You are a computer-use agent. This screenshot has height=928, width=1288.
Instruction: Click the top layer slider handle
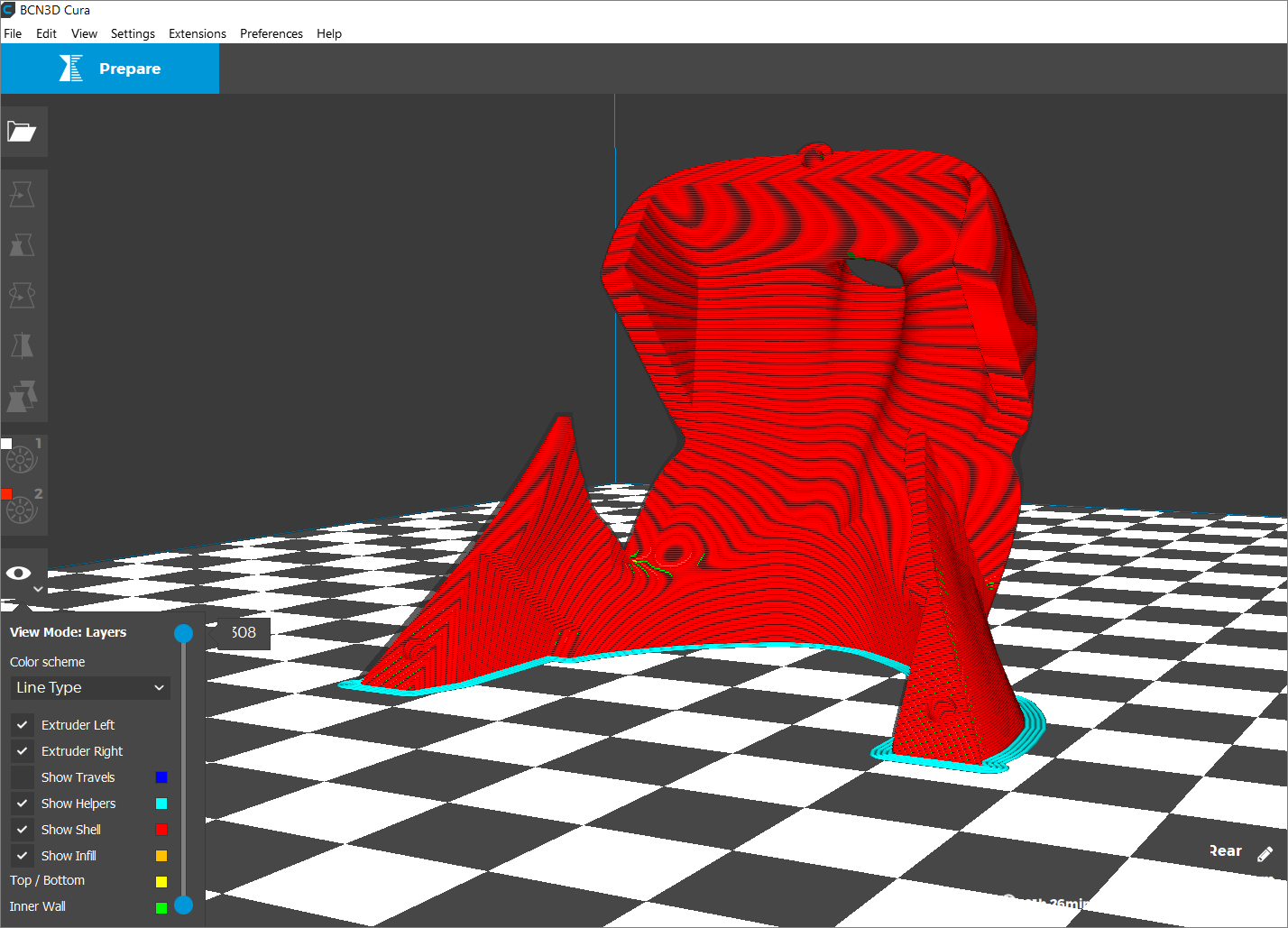tap(183, 633)
